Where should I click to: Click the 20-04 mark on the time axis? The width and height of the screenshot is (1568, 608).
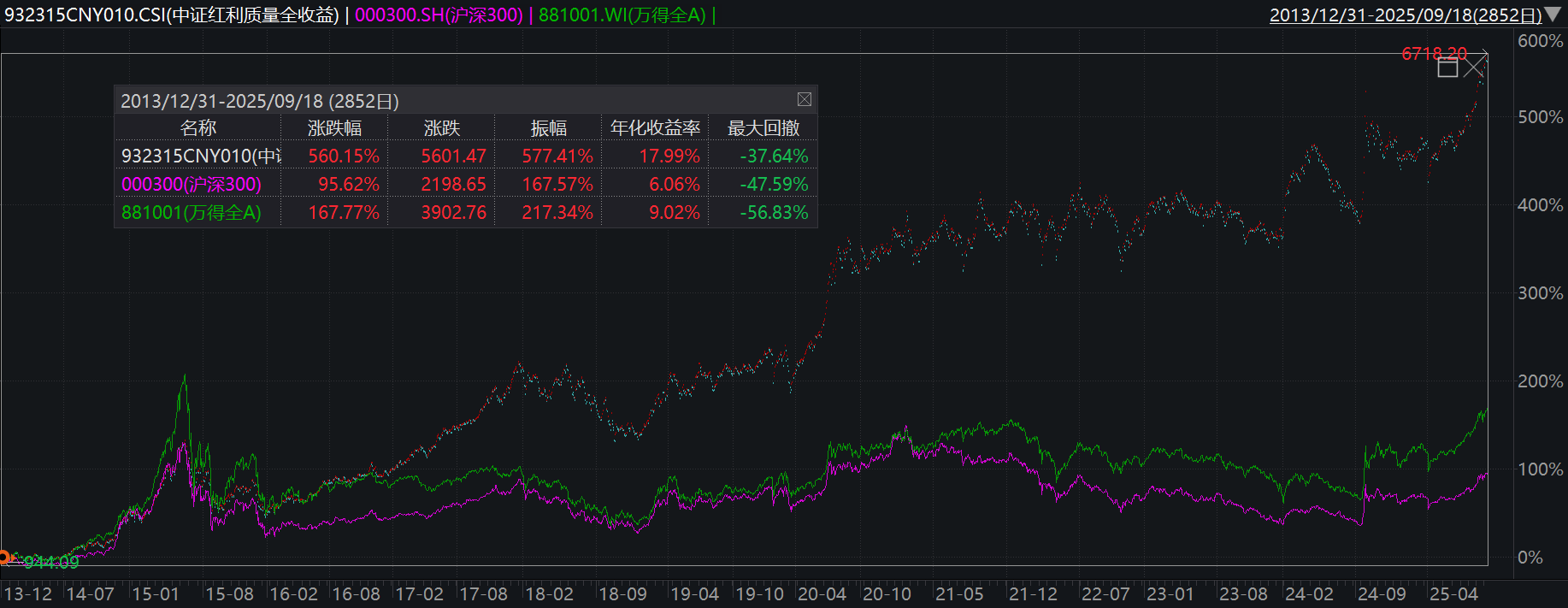(822, 593)
